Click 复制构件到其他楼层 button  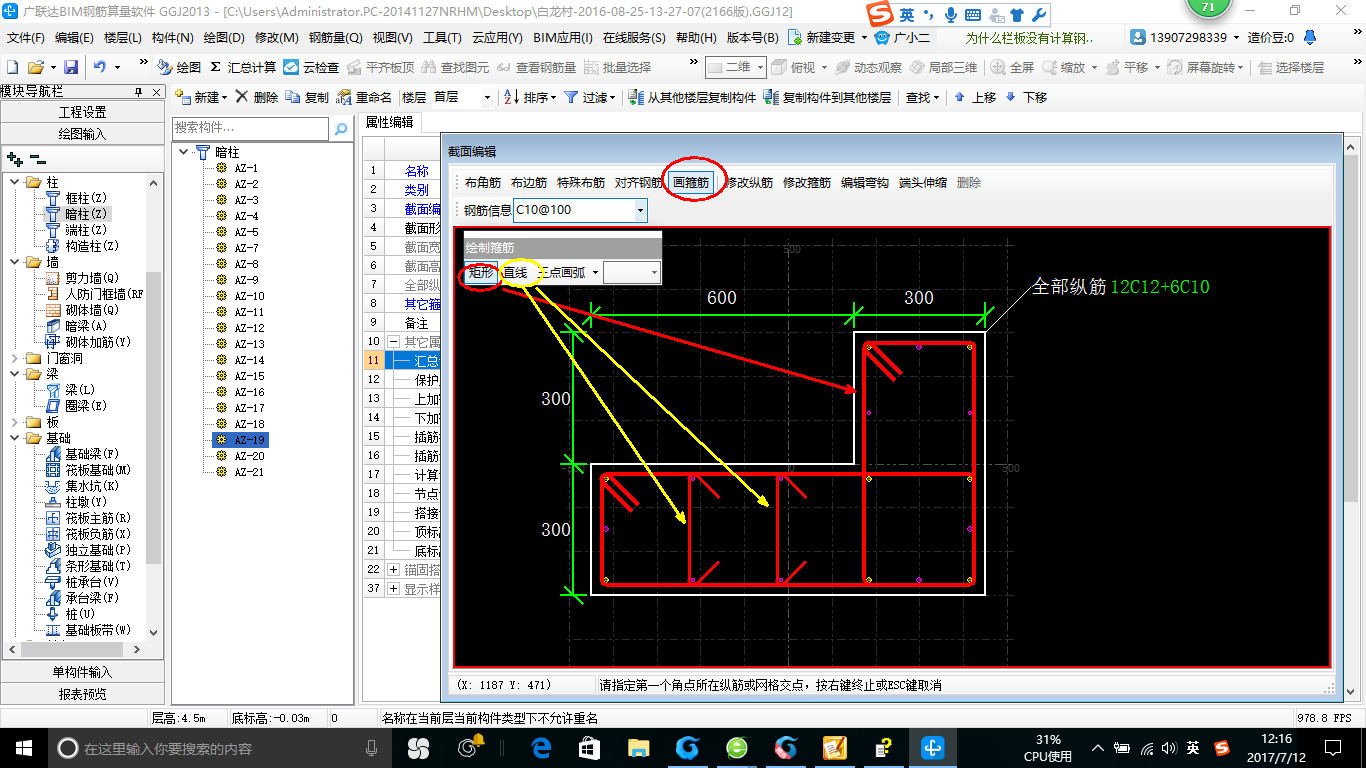827,97
